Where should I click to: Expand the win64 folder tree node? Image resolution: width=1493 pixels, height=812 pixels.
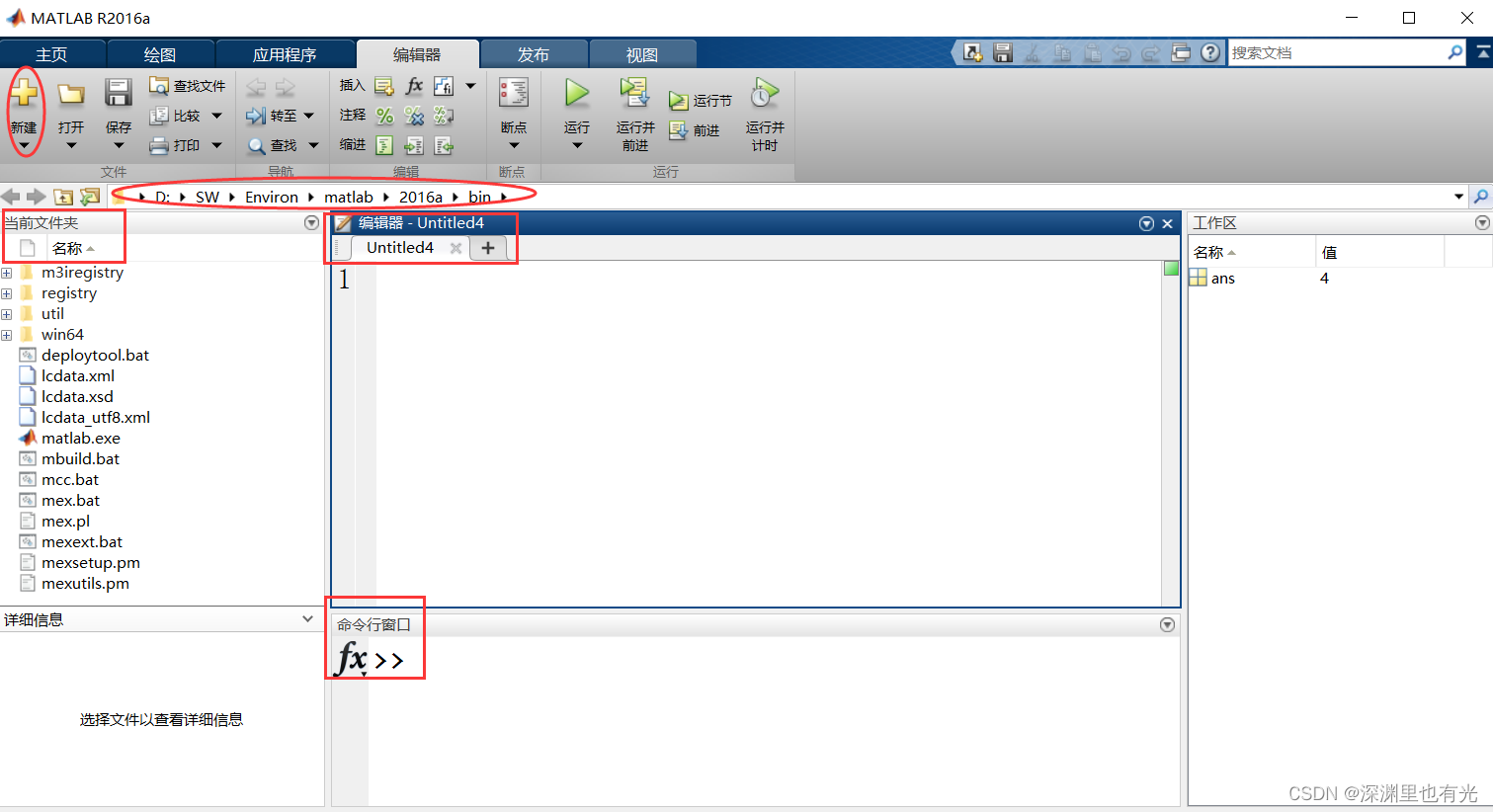(7, 334)
